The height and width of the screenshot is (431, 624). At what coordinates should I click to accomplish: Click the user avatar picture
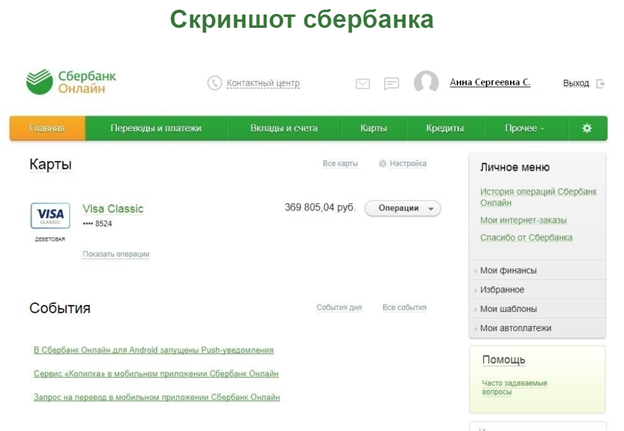(426, 82)
